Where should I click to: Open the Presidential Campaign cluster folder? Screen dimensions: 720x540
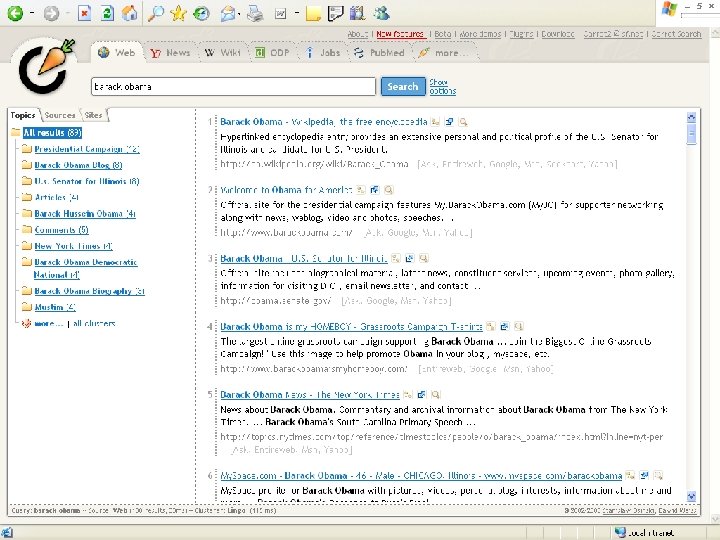87,149
